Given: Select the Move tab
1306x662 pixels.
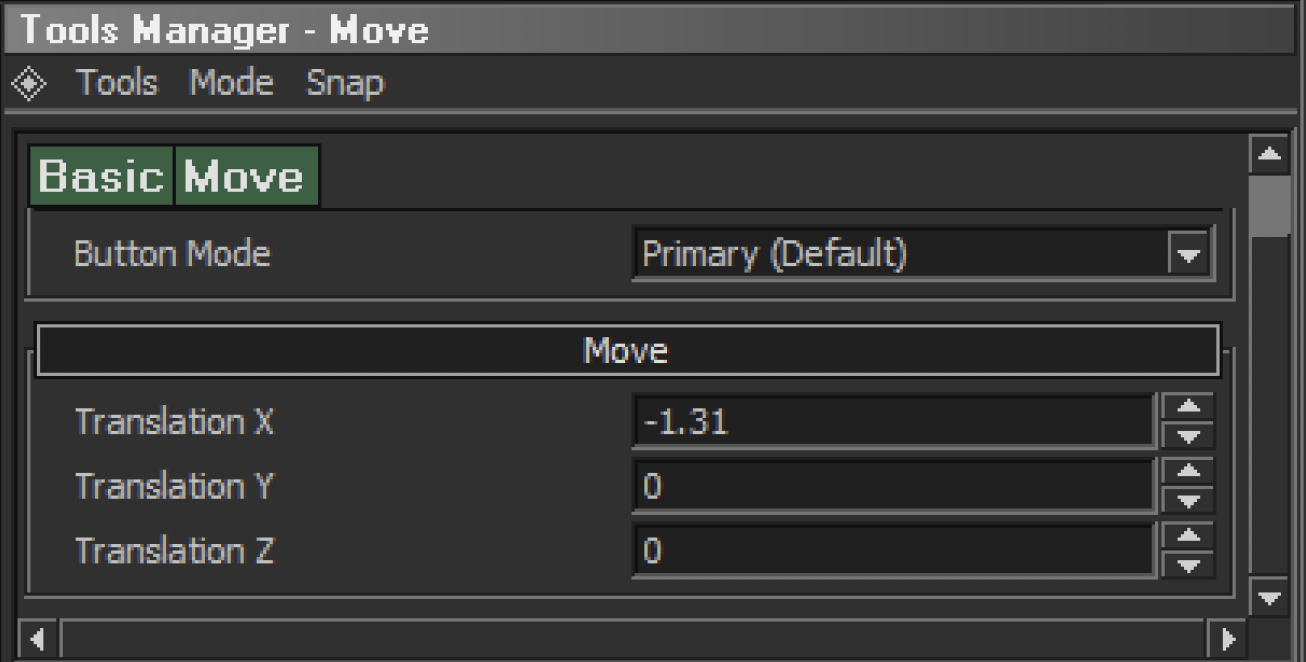Looking at the screenshot, I should (246, 176).
